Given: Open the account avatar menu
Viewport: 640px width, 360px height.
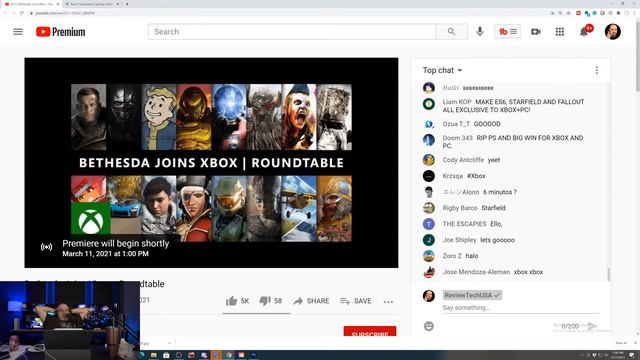Looking at the screenshot, I should coord(613,32).
